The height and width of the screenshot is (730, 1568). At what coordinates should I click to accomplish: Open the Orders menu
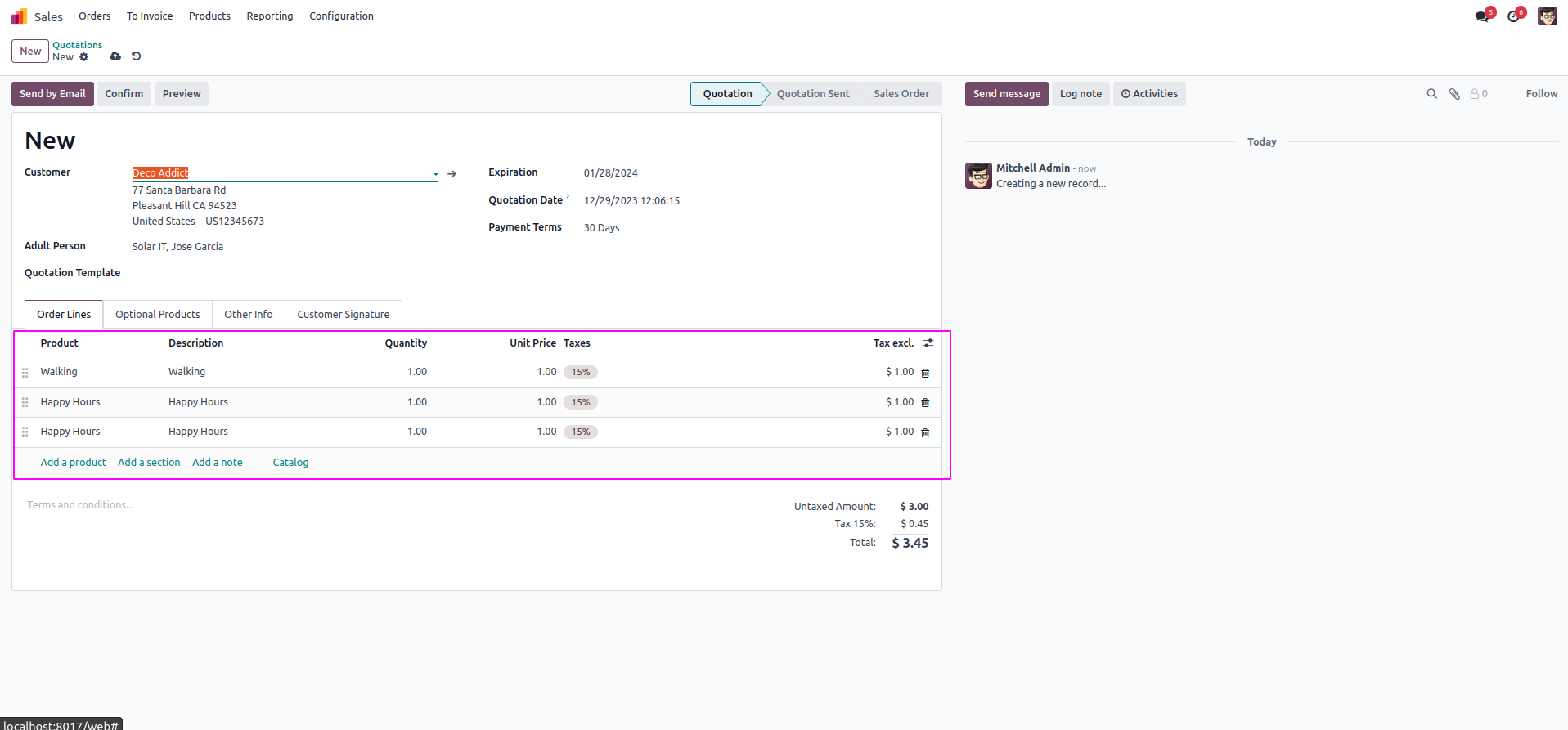tap(95, 16)
